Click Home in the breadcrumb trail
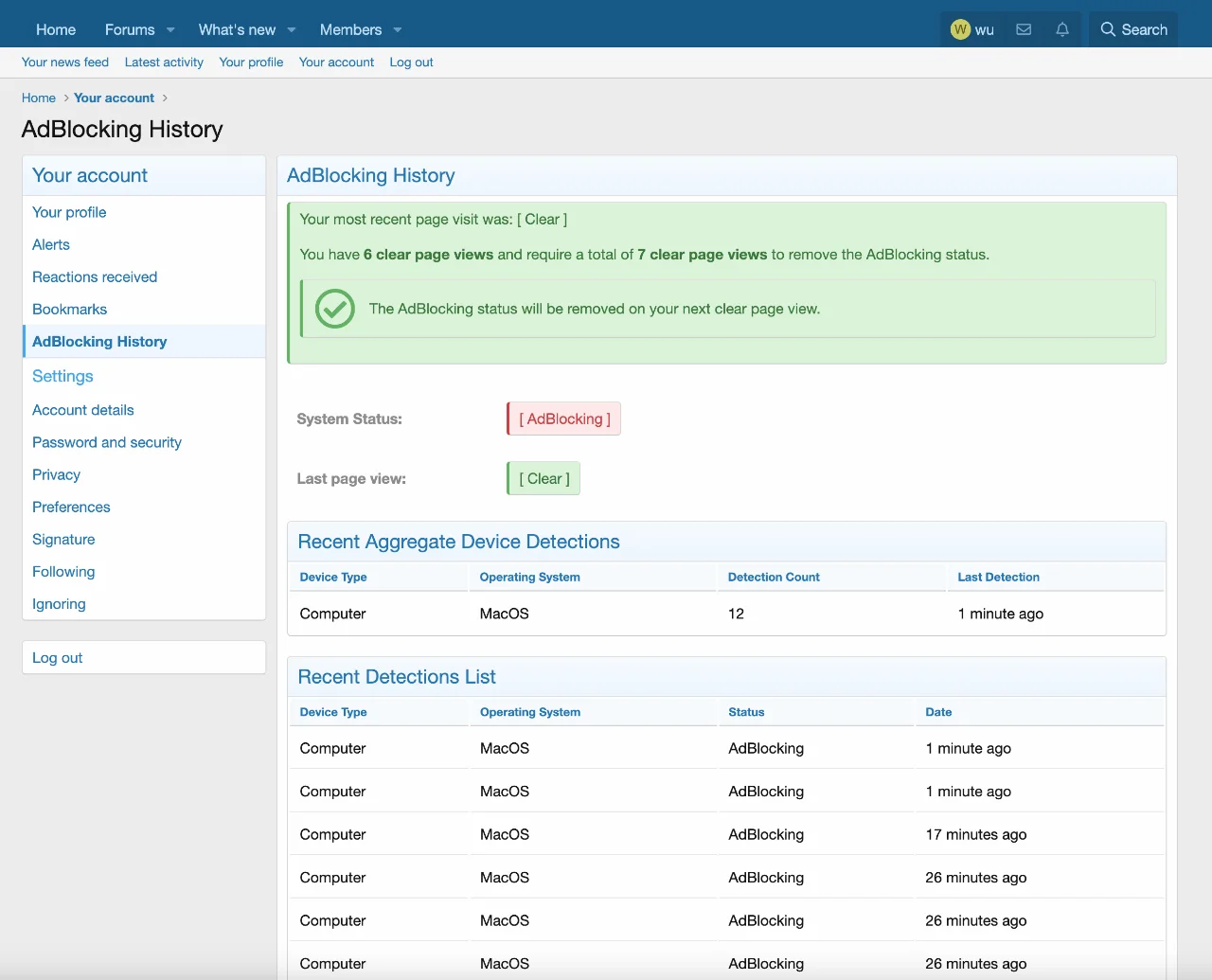Viewport: 1212px width, 980px height. coord(39,98)
